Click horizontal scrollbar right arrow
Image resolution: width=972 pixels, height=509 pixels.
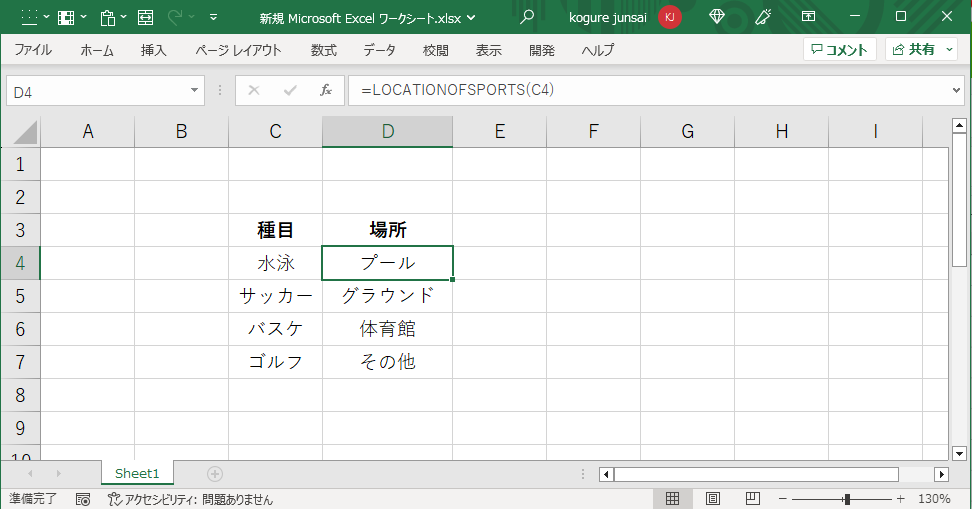tap(942, 475)
